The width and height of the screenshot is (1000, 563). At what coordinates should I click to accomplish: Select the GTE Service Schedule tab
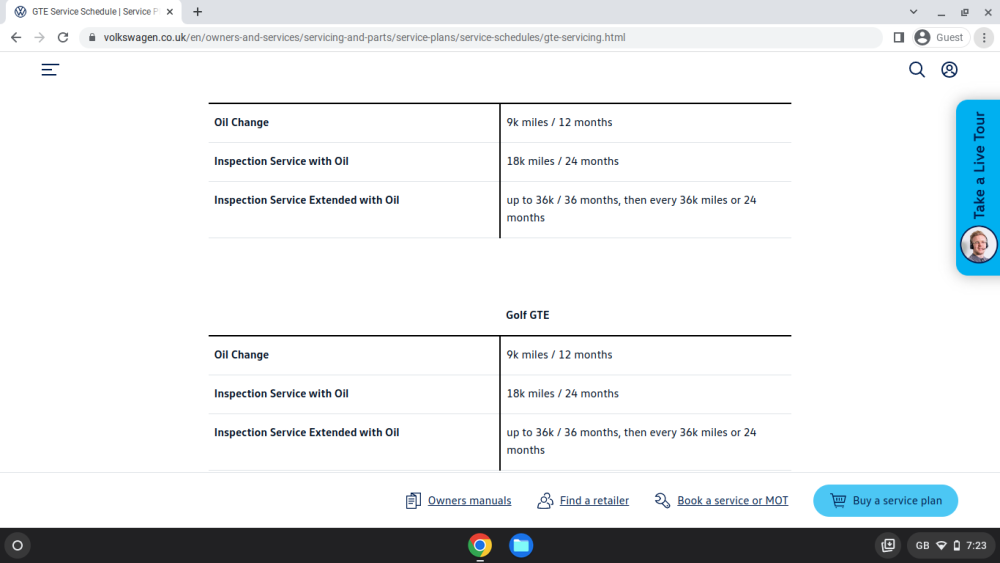point(94,11)
